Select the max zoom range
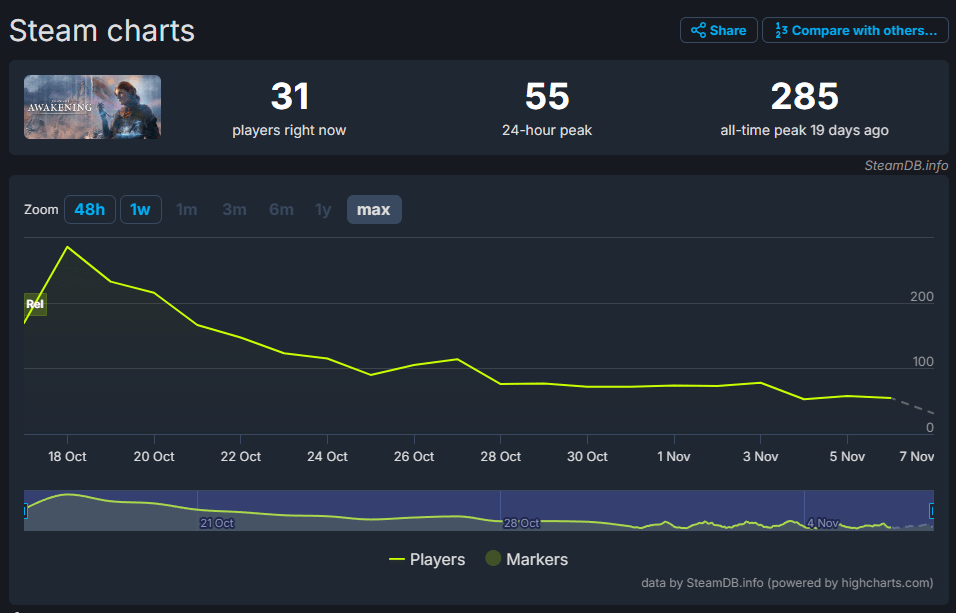The image size is (956, 613). [374, 210]
